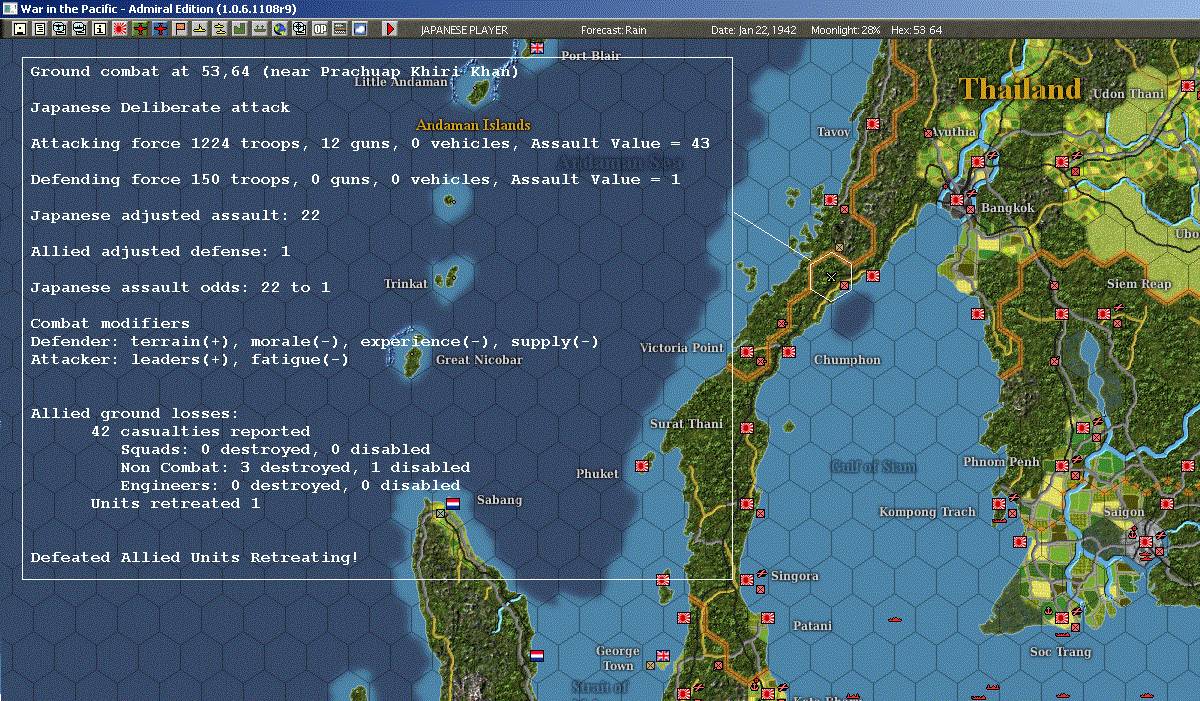Select the Japanese unit at Tavoy
This screenshot has height=701, width=1200.
(872, 124)
